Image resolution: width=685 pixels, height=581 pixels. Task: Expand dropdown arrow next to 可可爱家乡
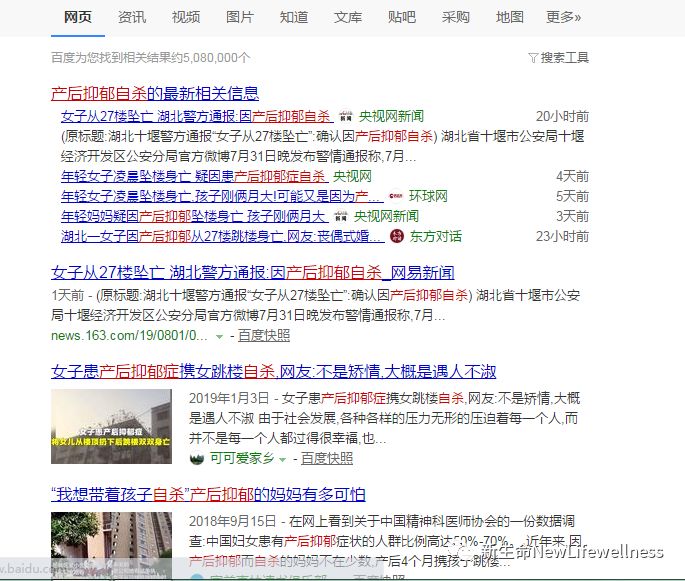tap(282, 459)
